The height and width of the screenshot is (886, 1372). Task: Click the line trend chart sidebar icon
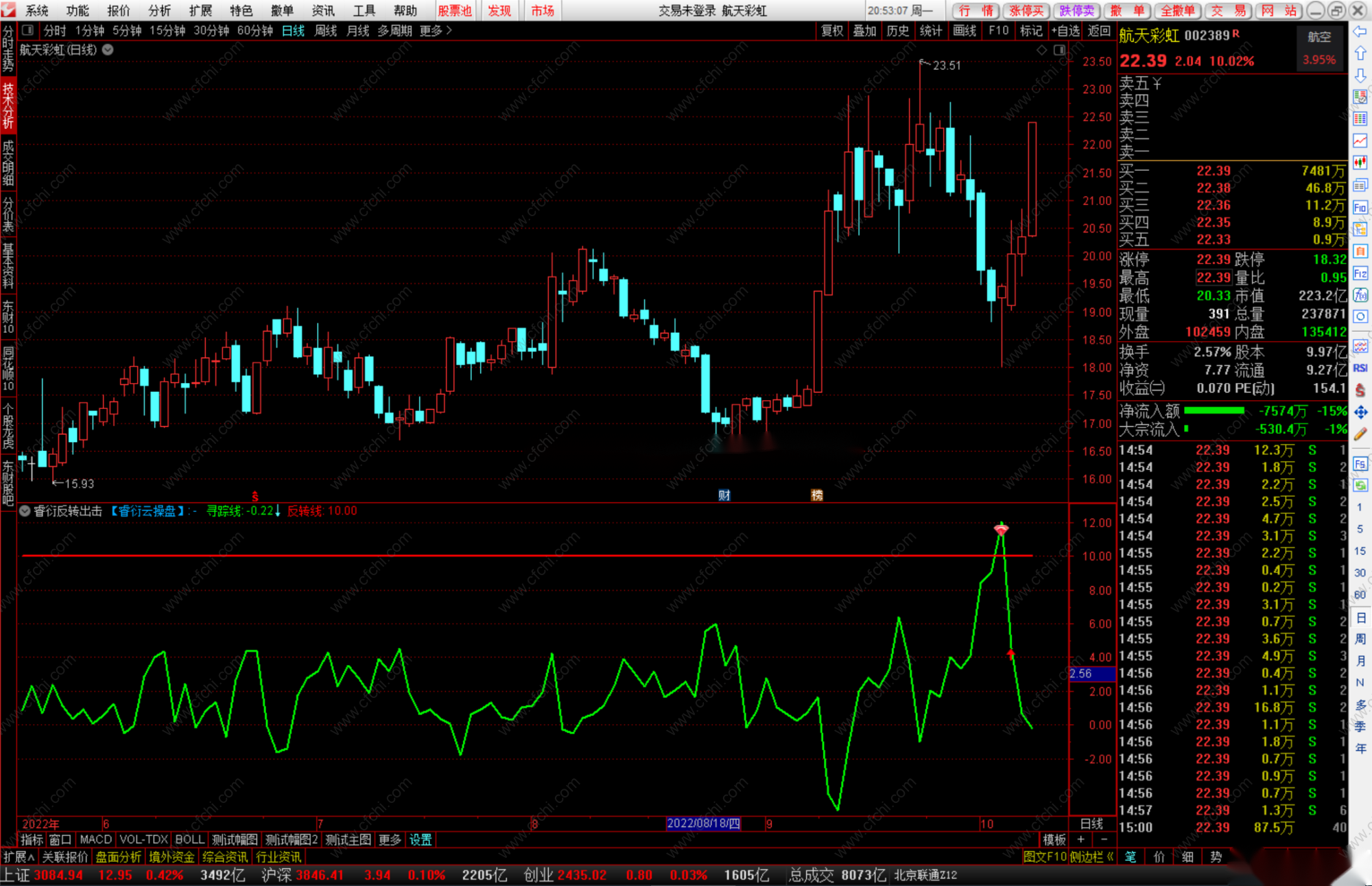click(x=1360, y=141)
